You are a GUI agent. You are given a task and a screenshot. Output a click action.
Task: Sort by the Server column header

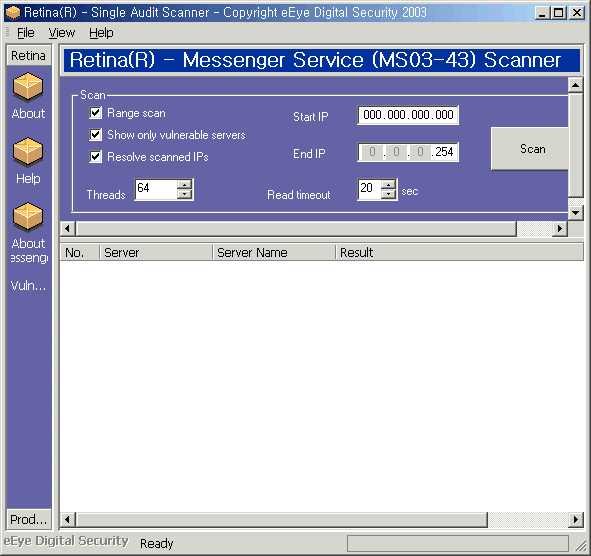tap(156, 252)
